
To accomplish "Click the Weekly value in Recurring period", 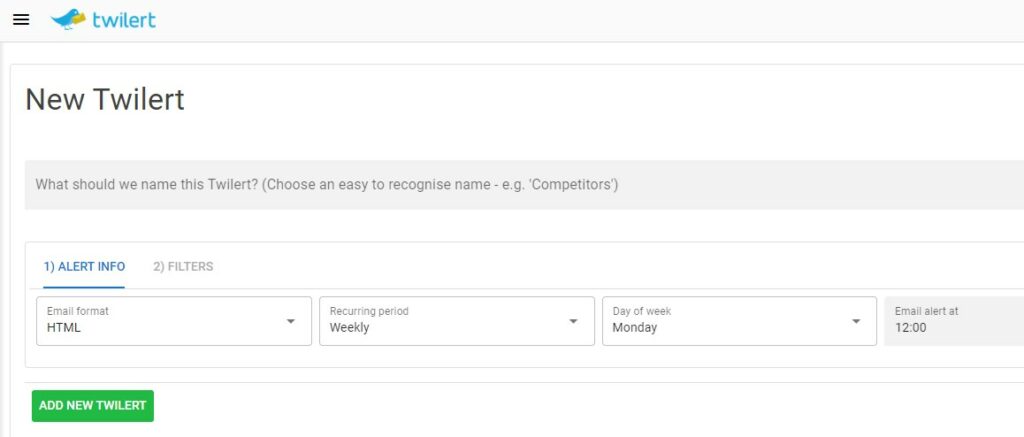I will coord(350,328).
